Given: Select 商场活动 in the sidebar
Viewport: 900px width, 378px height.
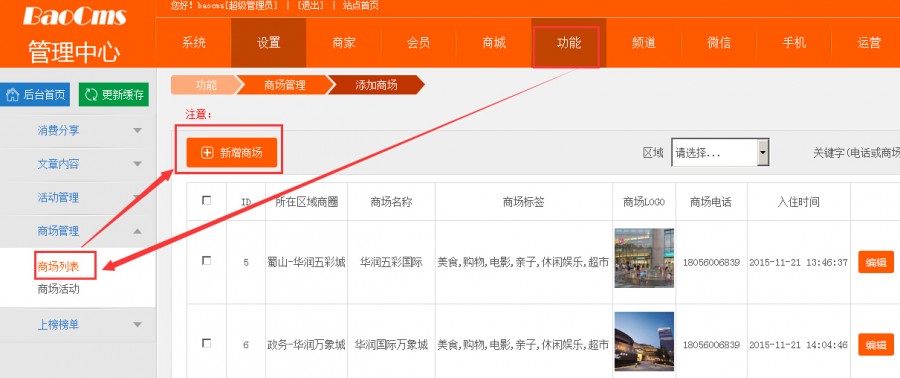Looking at the screenshot, I should coord(59,289).
